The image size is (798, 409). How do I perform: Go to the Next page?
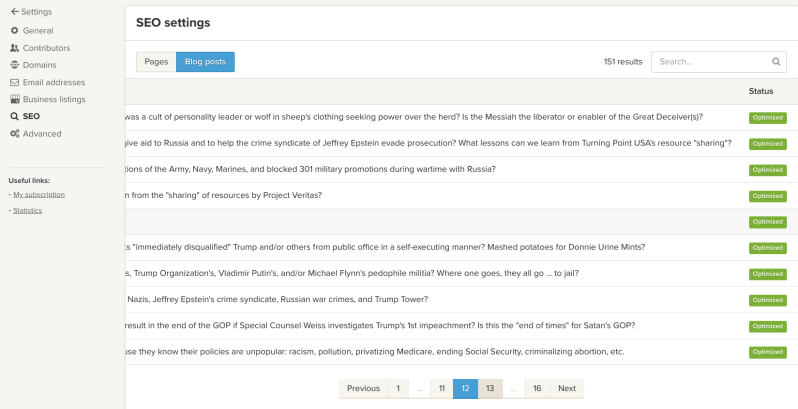coord(567,389)
